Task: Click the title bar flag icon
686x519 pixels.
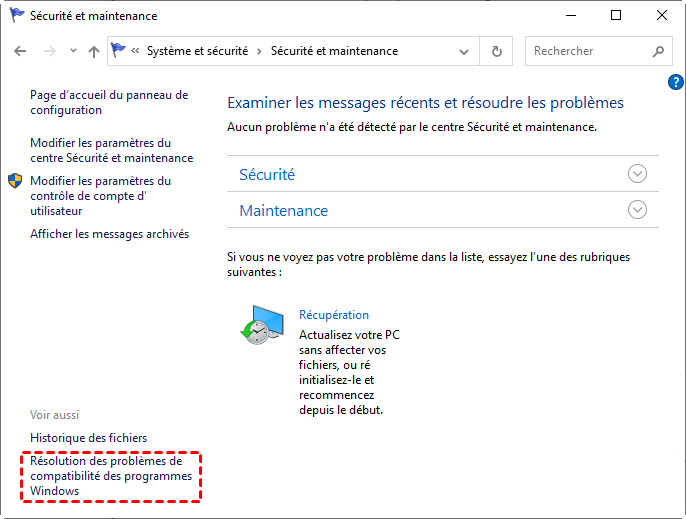Action: pos(17,15)
